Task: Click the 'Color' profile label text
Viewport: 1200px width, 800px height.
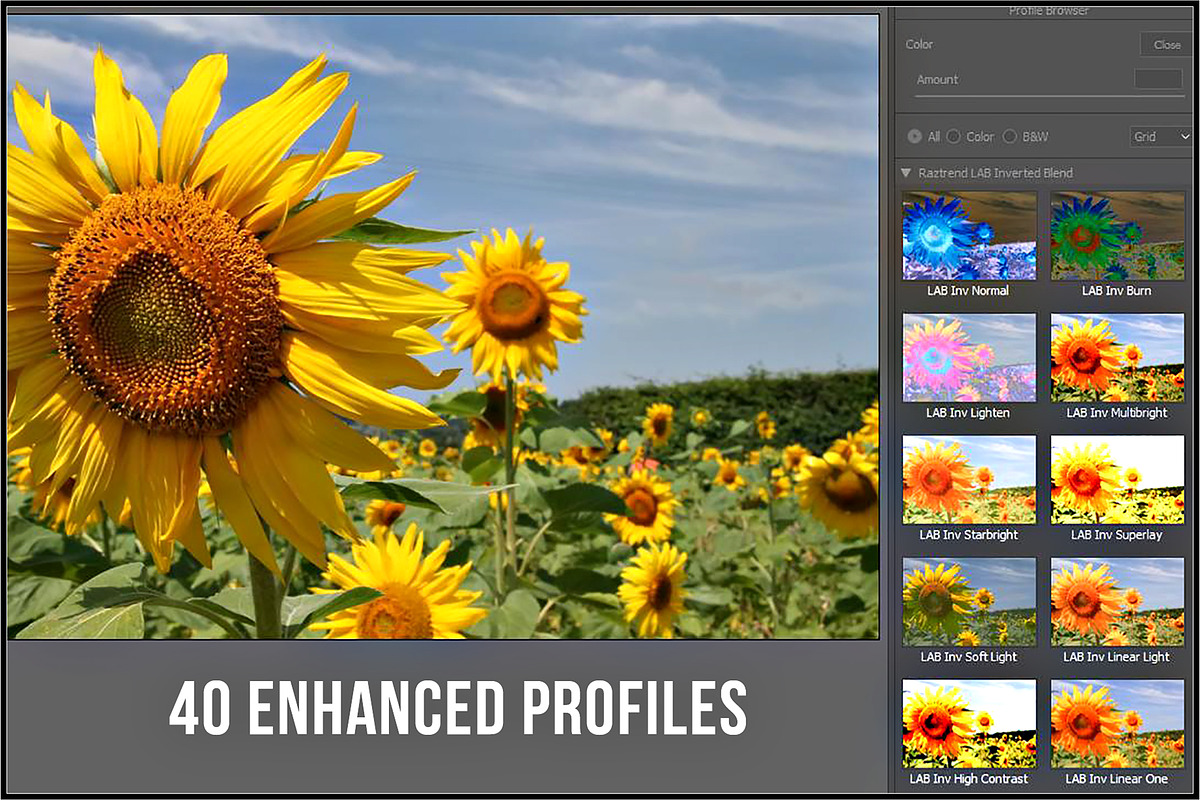Action: click(919, 44)
